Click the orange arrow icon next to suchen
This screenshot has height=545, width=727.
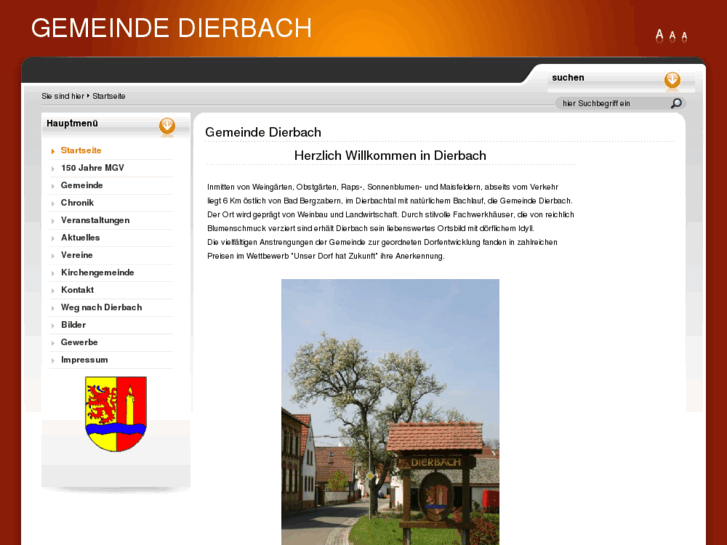pyautogui.click(x=672, y=80)
